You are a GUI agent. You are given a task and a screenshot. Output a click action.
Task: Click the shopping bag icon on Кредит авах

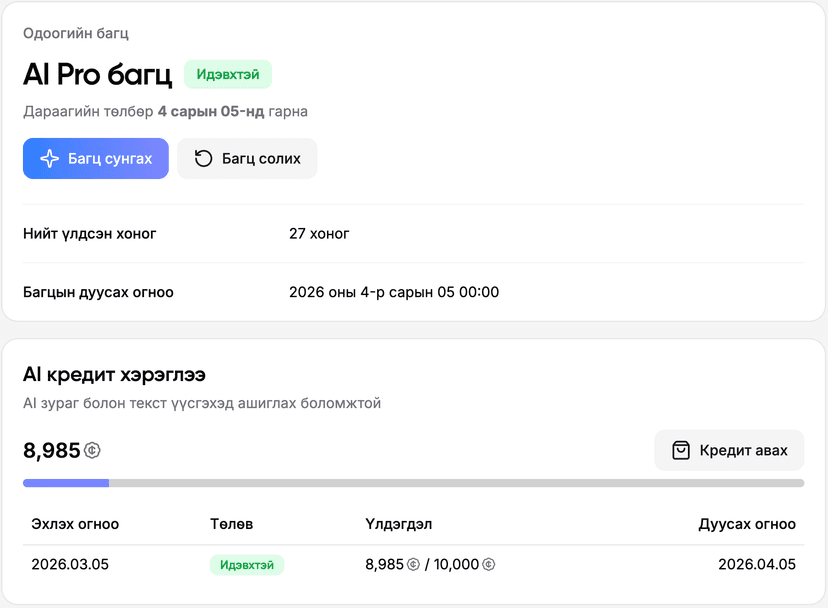click(681, 451)
